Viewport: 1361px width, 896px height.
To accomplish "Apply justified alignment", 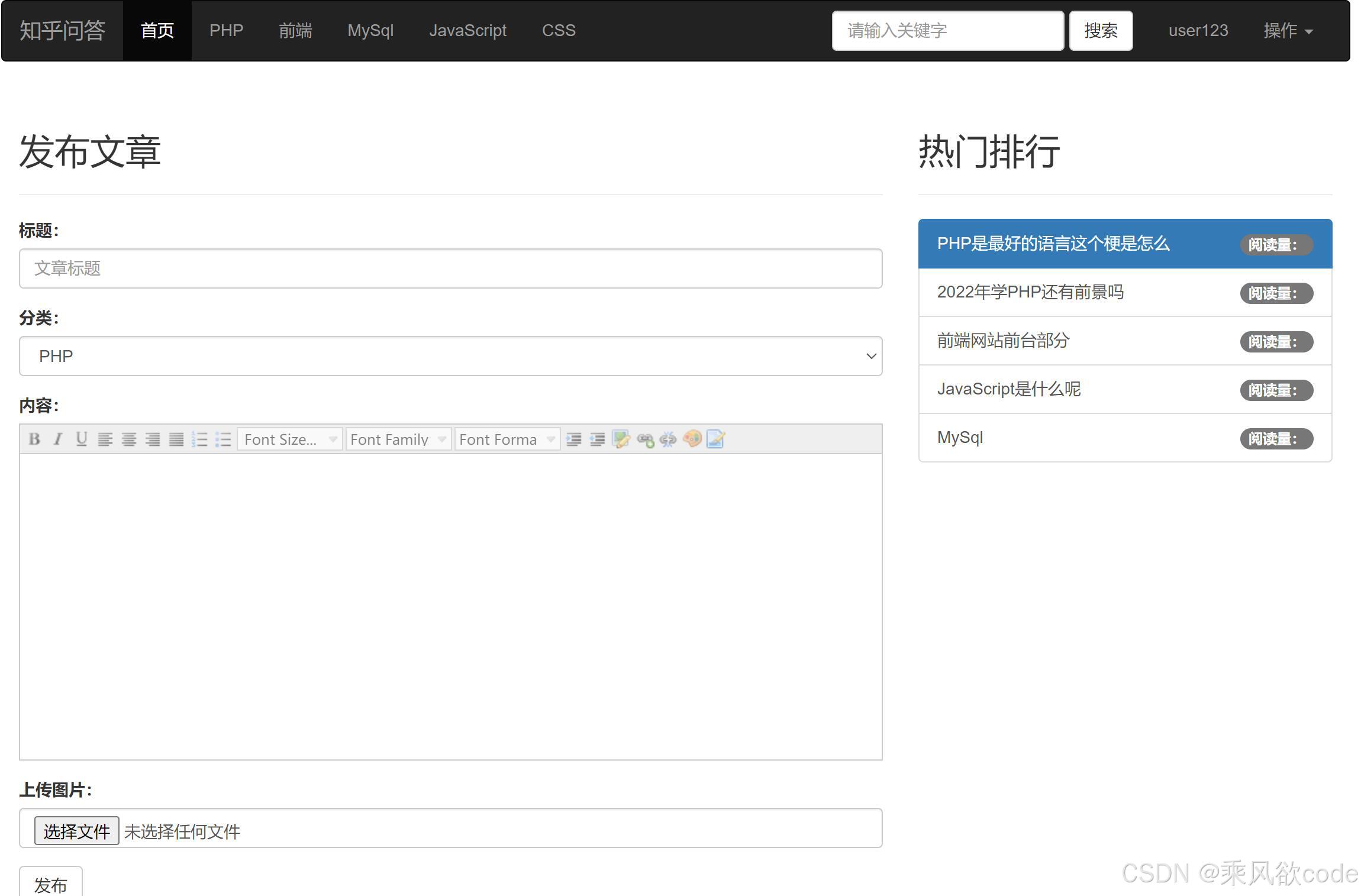I will (176, 439).
